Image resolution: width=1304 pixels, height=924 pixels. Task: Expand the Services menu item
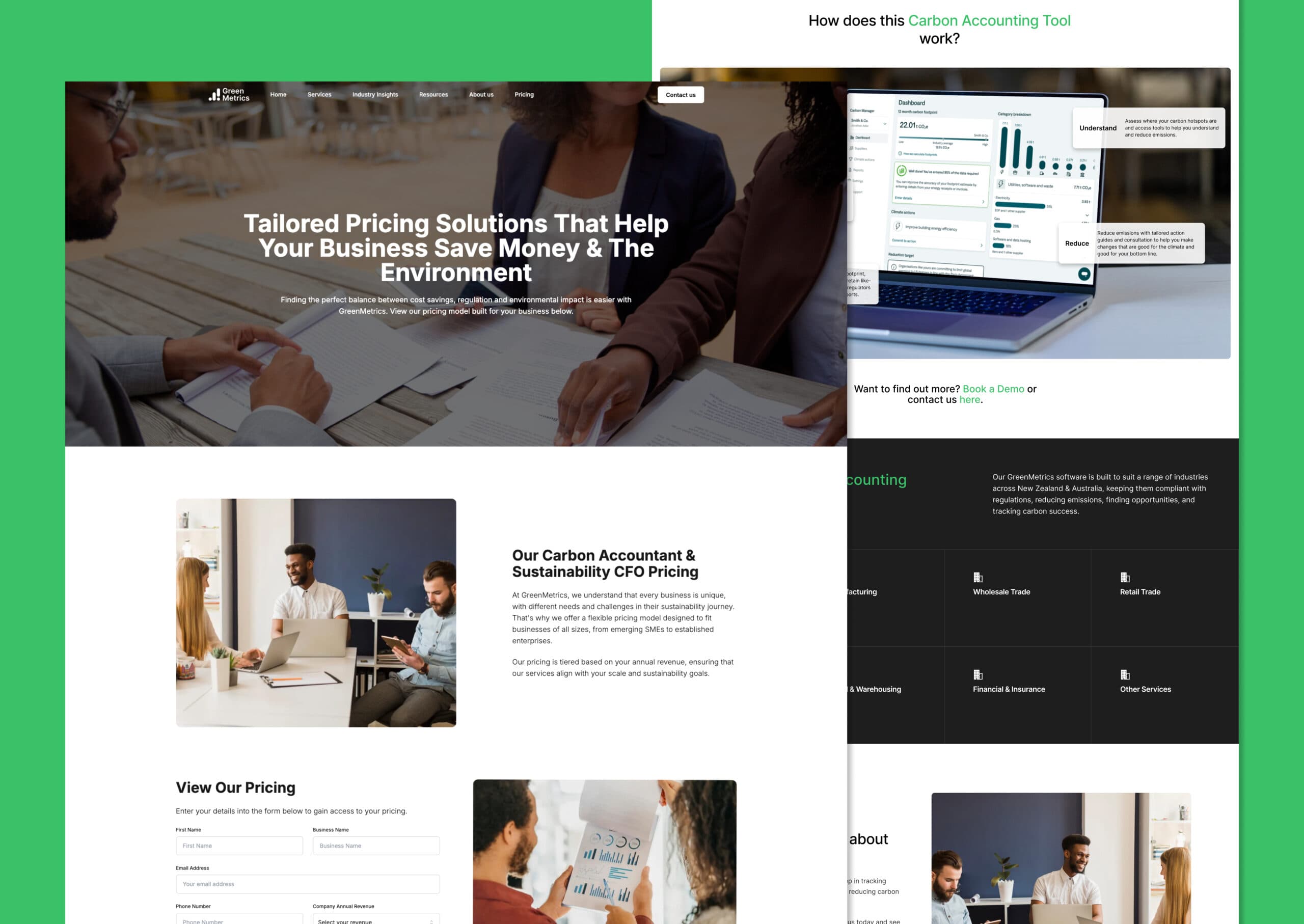coord(320,94)
